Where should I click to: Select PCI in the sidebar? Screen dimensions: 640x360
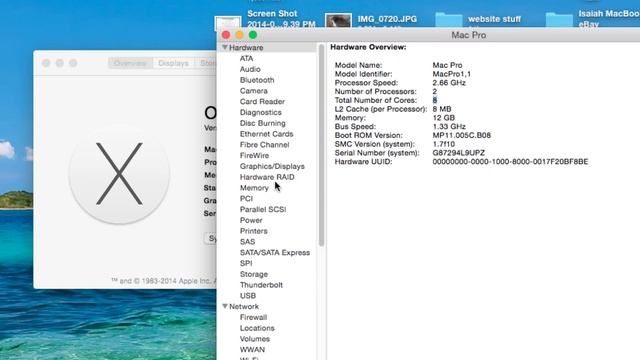[x=246, y=198]
